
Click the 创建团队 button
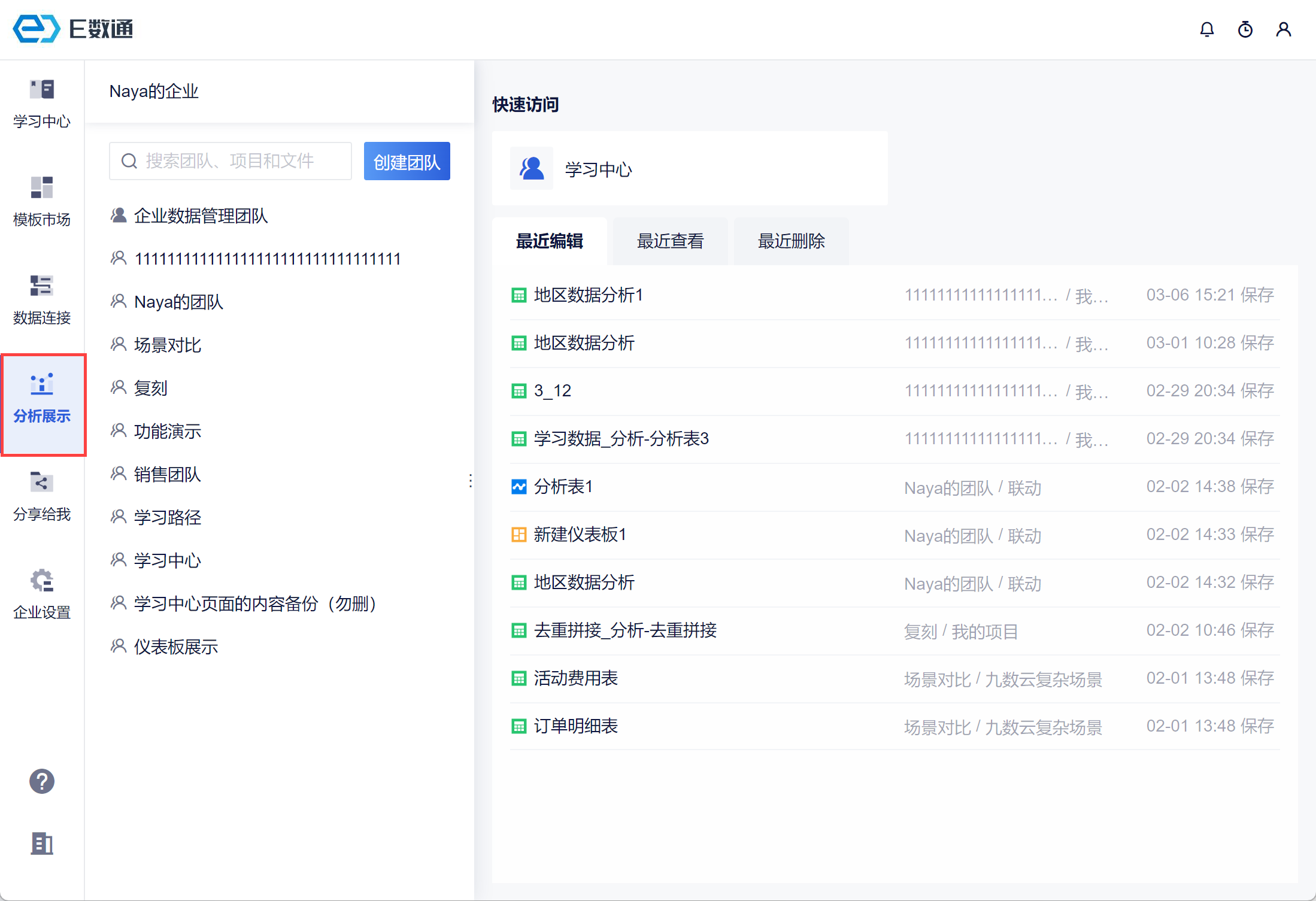(x=407, y=162)
